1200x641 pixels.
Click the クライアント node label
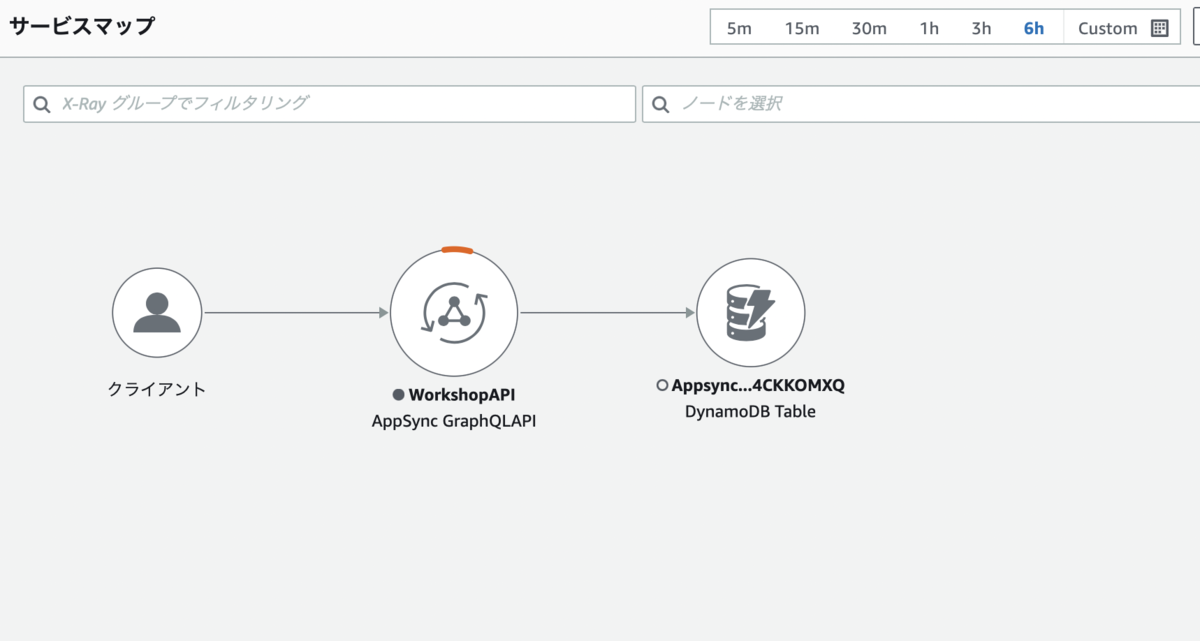(x=157, y=390)
